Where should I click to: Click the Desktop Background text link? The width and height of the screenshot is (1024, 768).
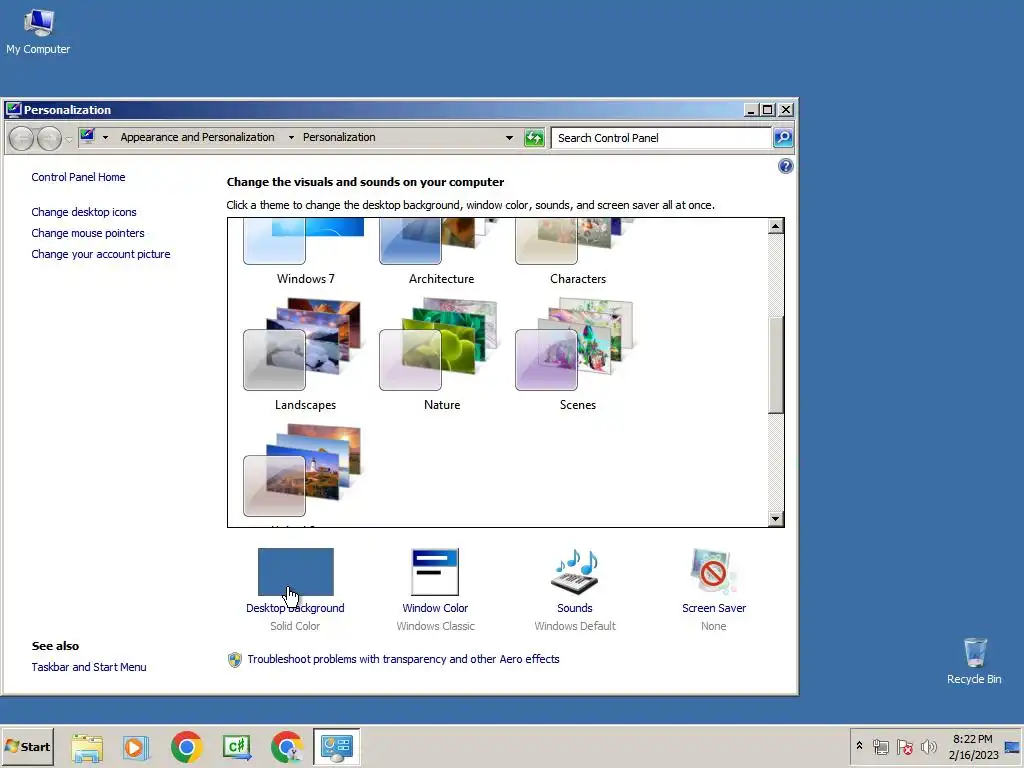295,608
